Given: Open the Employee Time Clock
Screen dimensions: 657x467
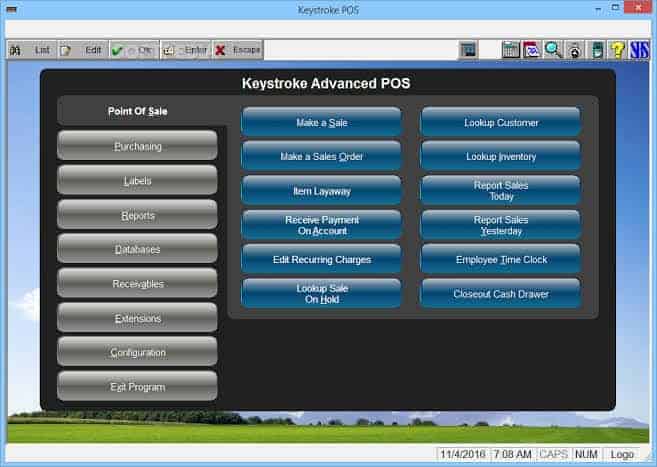Looking at the screenshot, I should click(x=501, y=259).
